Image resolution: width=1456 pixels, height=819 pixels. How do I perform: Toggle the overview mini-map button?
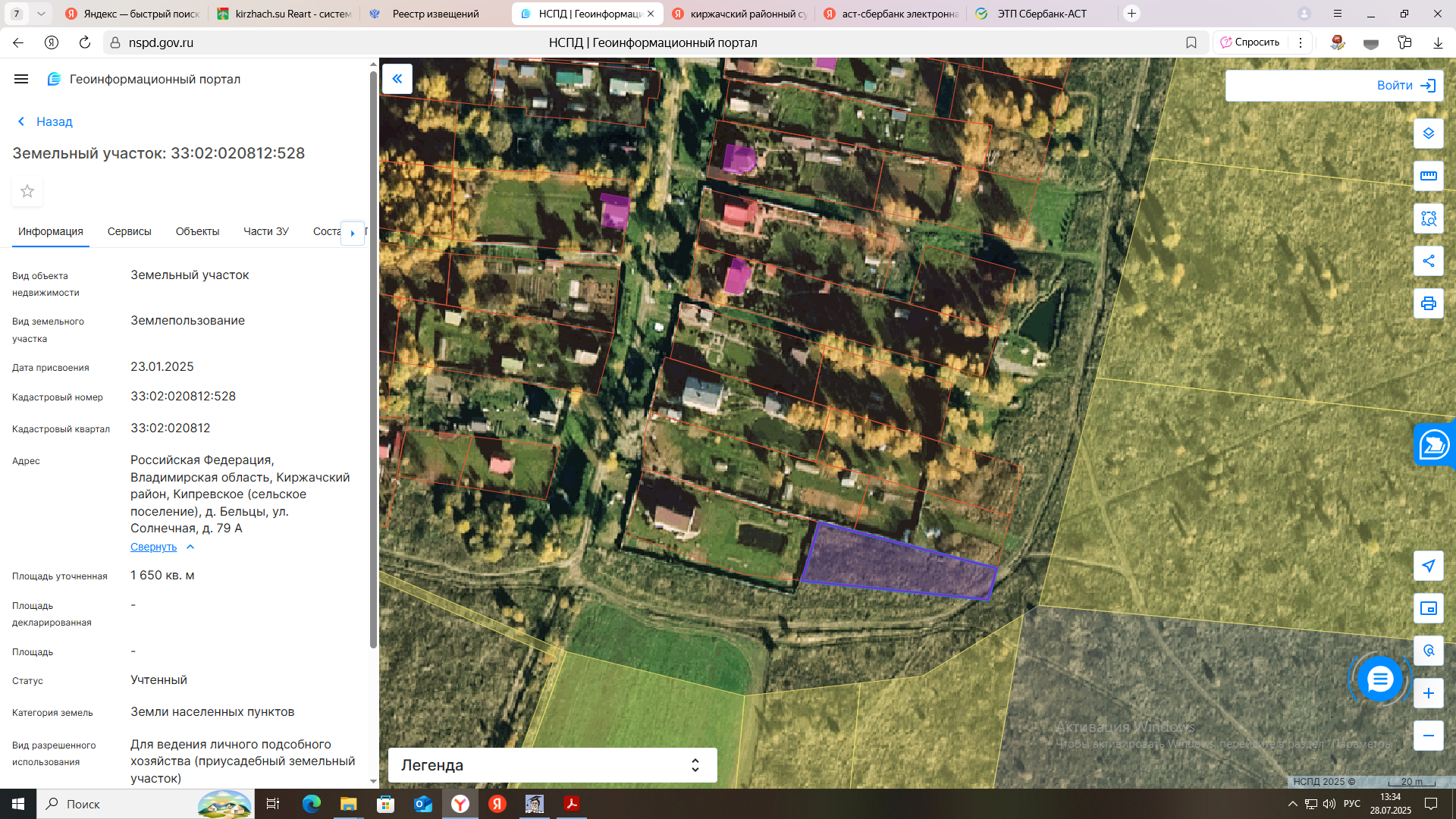pyautogui.click(x=1428, y=608)
